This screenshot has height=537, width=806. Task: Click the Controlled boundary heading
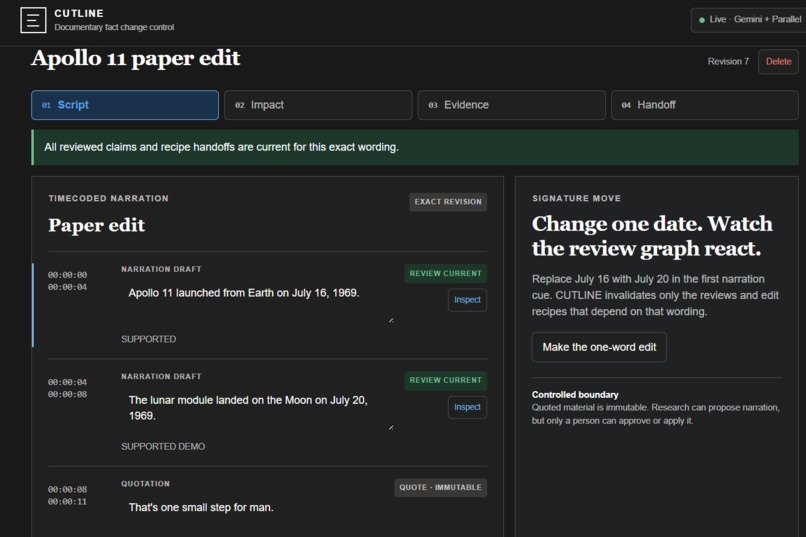pyautogui.click(x=575, y=395)
